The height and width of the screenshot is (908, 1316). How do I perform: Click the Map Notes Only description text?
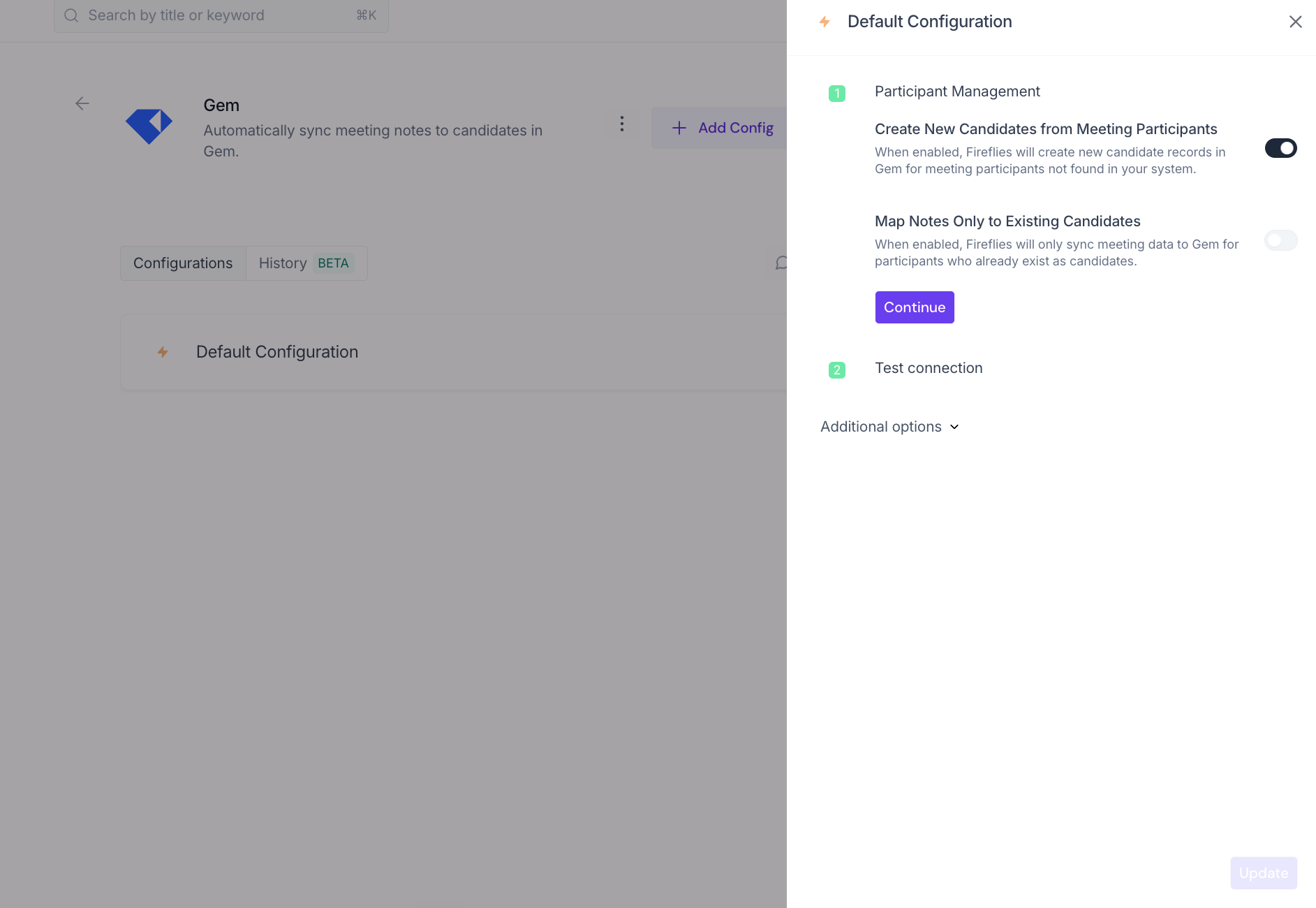click(1056, 253)
